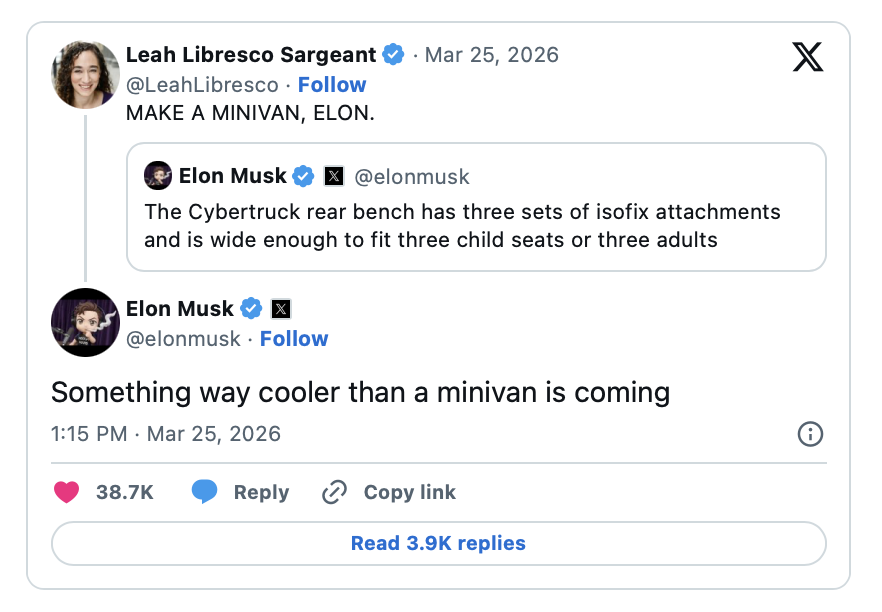Click the X affiliate badge in Elon's reply header
The height and width of the screenshot is (612, 882).
click(x=281, y=309)
